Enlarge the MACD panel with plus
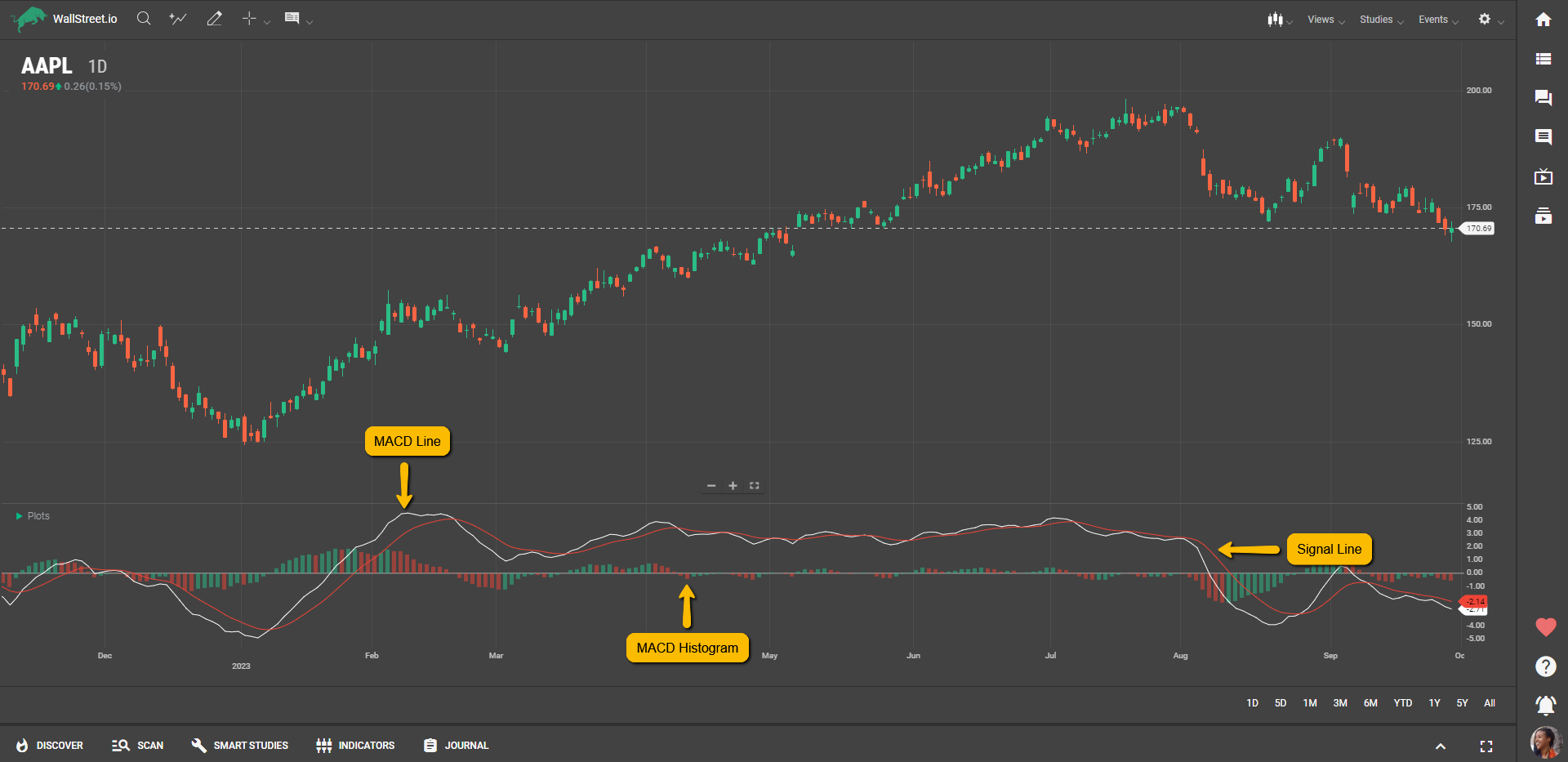Image resolution: width=1568 pixels, height=762 pixels. pyautogui.click(x=733, y=486)
